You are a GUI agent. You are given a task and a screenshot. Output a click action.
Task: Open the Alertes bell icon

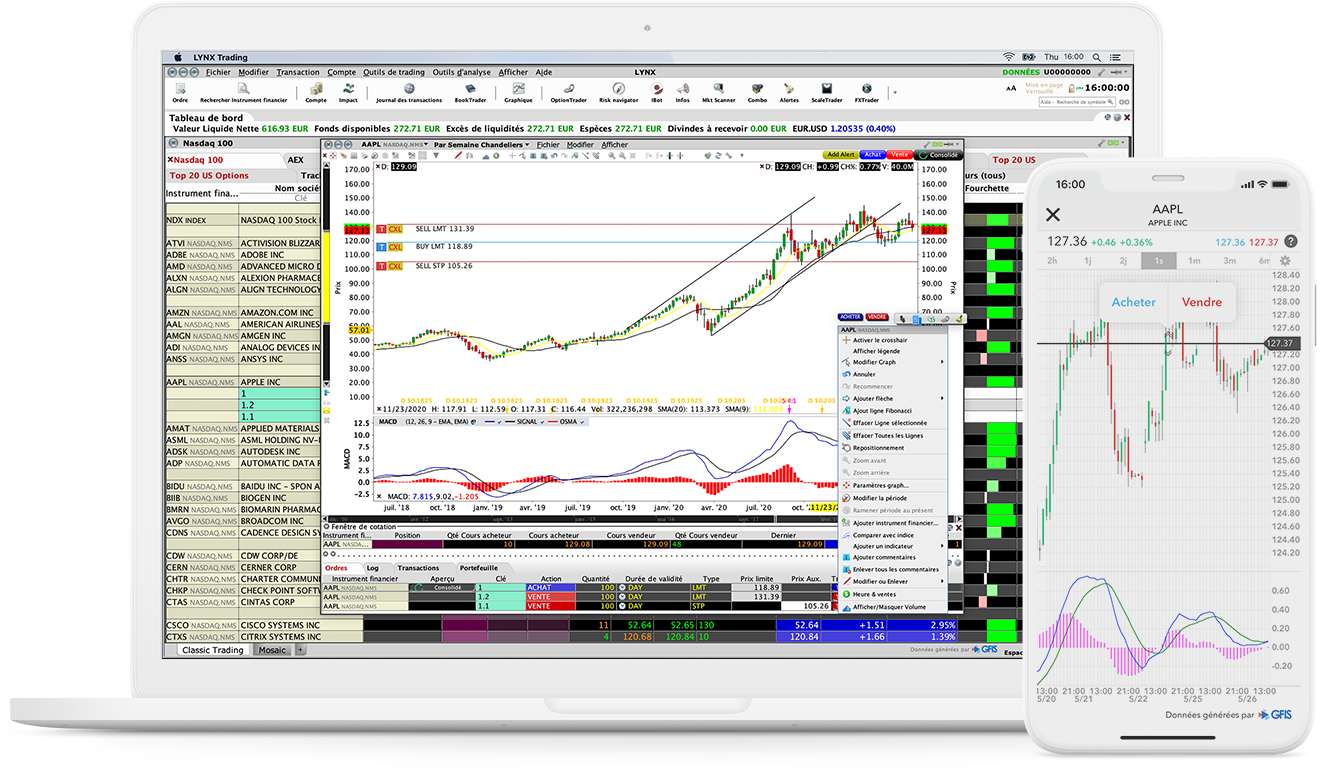(790, 93)
